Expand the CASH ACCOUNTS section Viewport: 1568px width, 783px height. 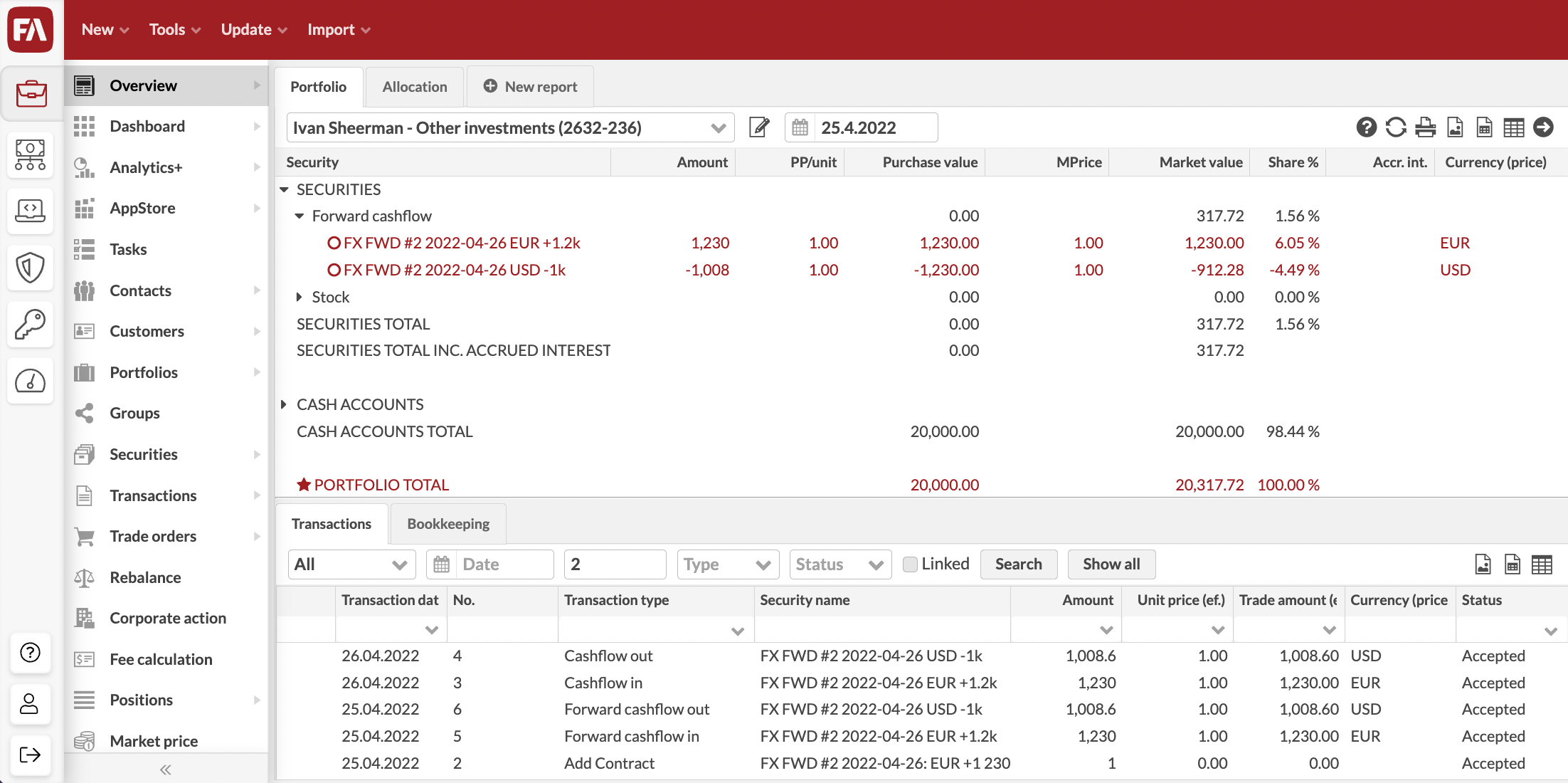[284, 404]
